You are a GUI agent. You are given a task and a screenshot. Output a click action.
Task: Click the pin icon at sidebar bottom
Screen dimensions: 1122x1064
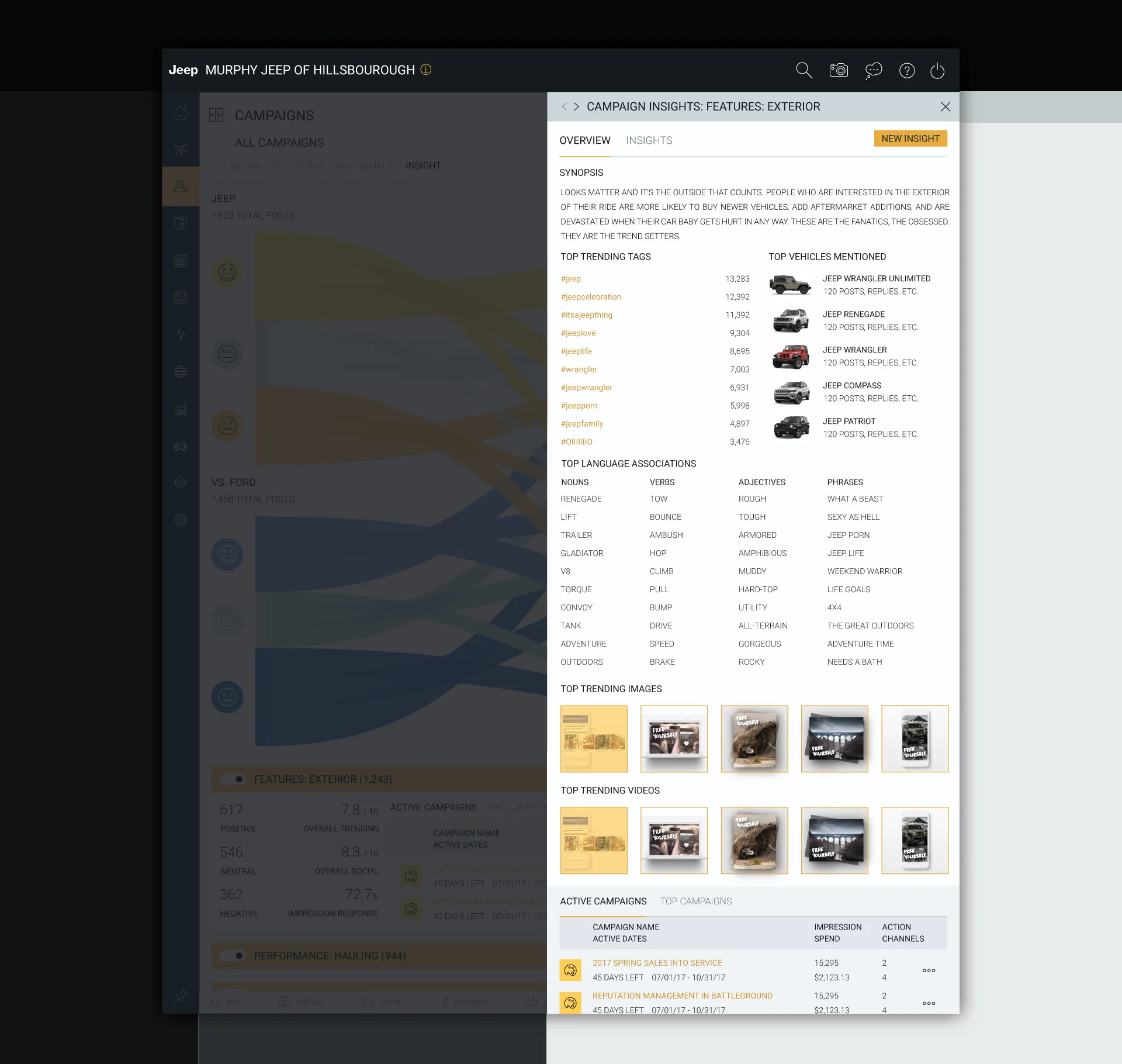(x=181, y=996)
